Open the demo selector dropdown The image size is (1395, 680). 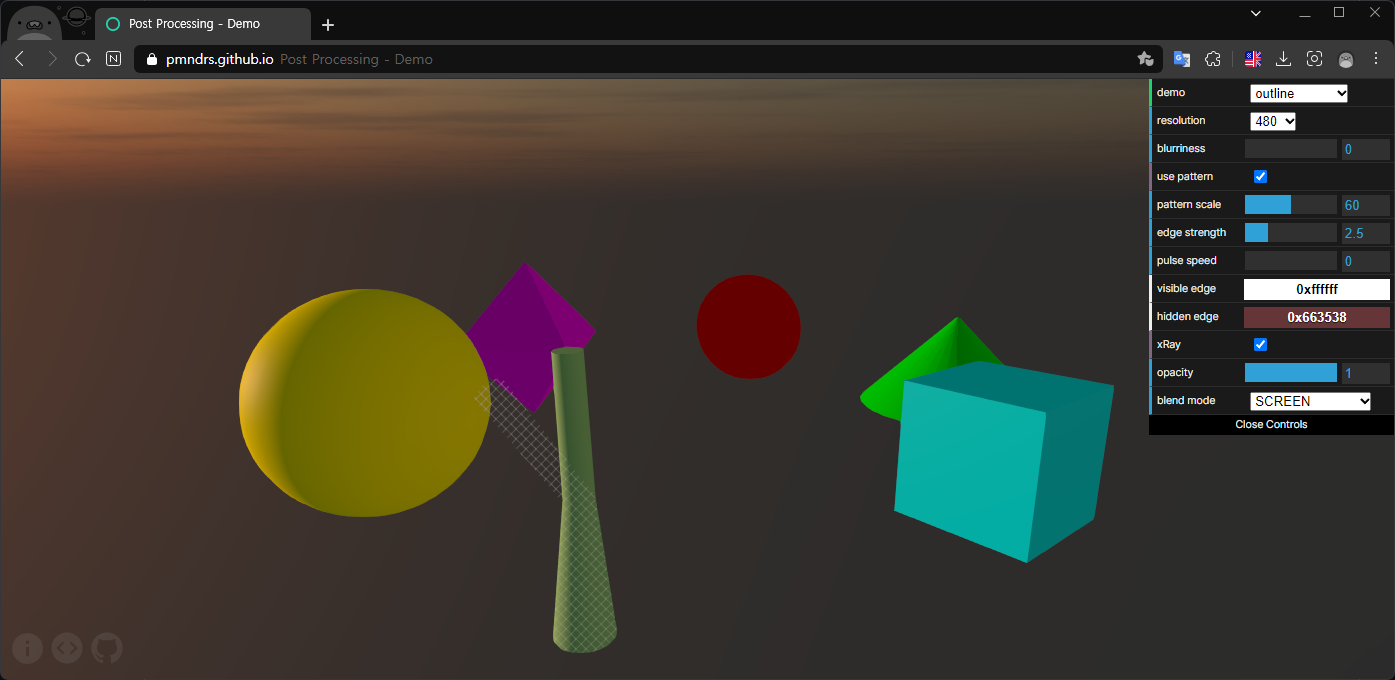tap(1299, 93)
